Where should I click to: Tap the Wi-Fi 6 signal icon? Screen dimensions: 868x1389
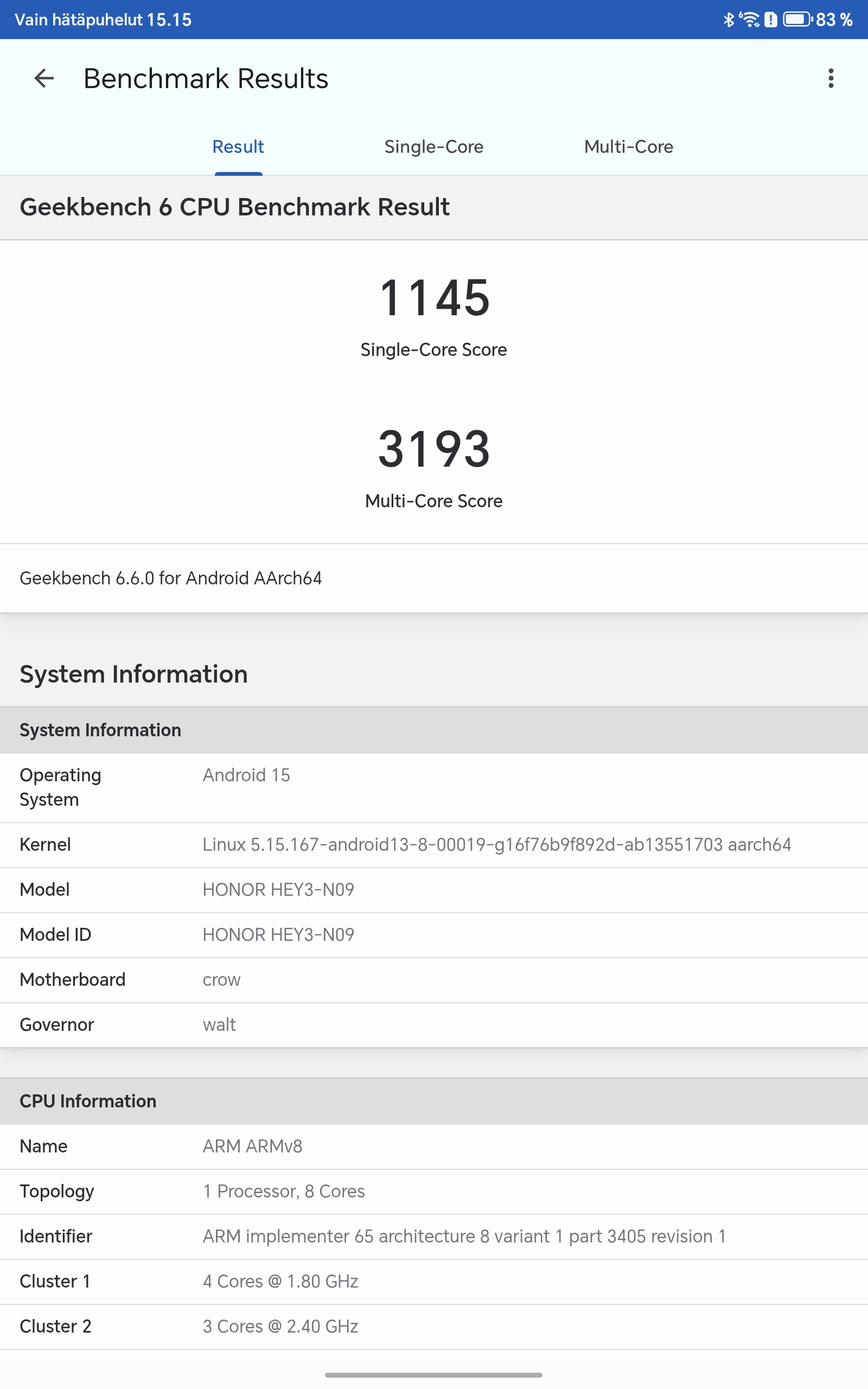749,20
